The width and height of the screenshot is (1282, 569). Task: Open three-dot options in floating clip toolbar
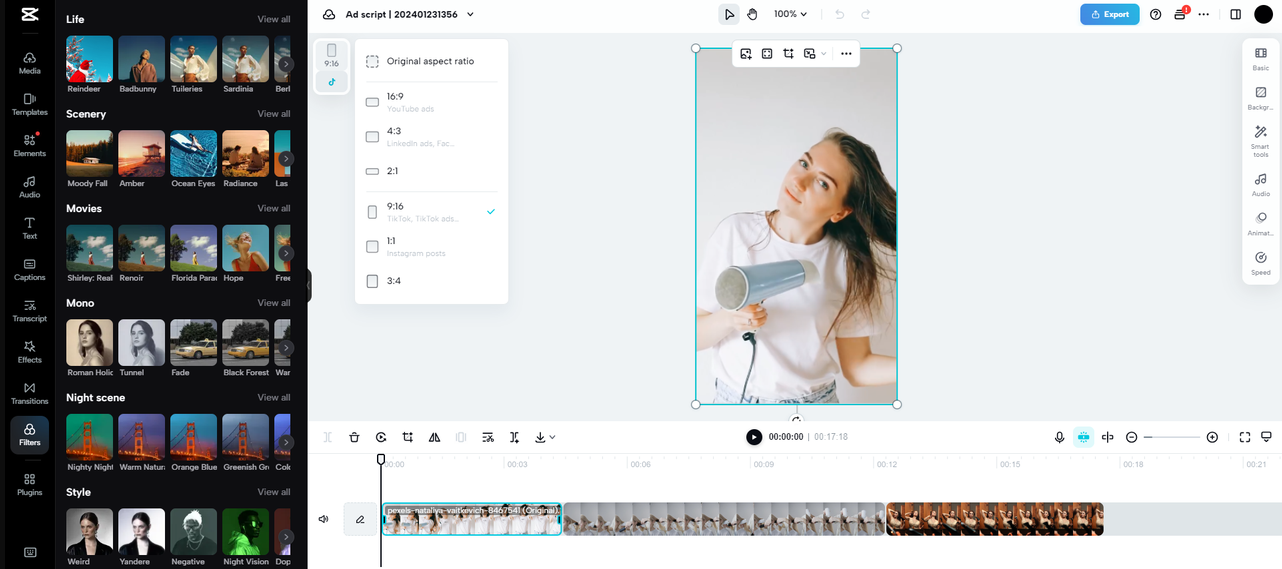click(x=846, y=54)
